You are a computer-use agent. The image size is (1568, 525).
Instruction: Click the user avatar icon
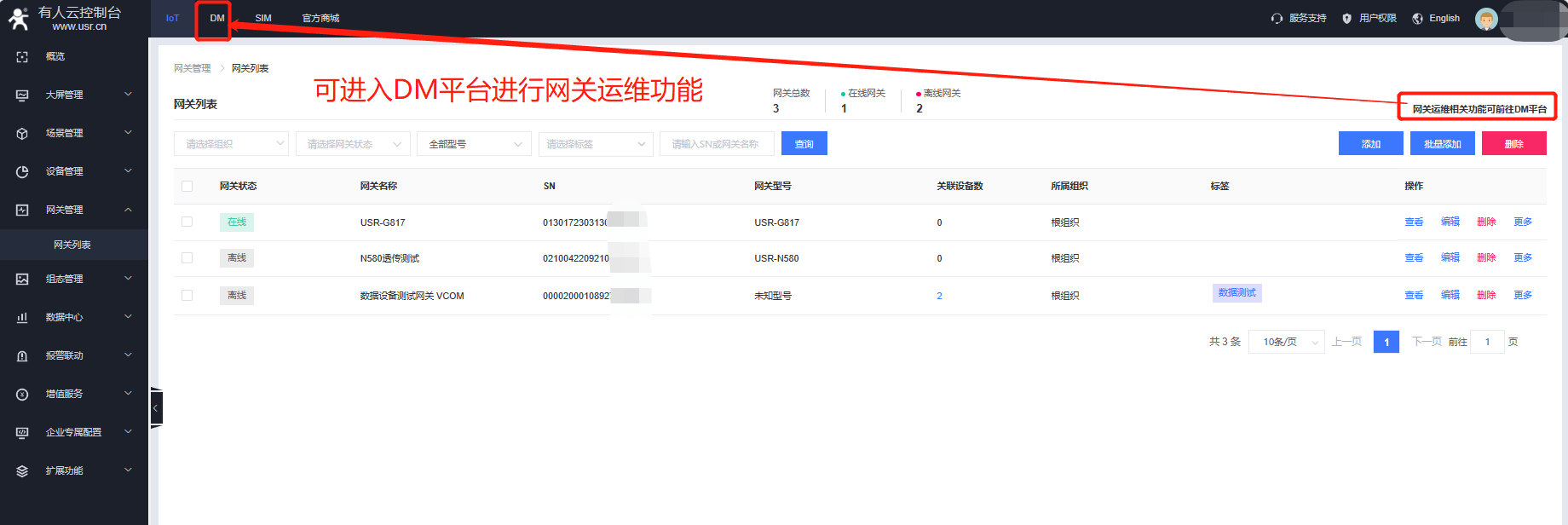(x=1486, y=19)
